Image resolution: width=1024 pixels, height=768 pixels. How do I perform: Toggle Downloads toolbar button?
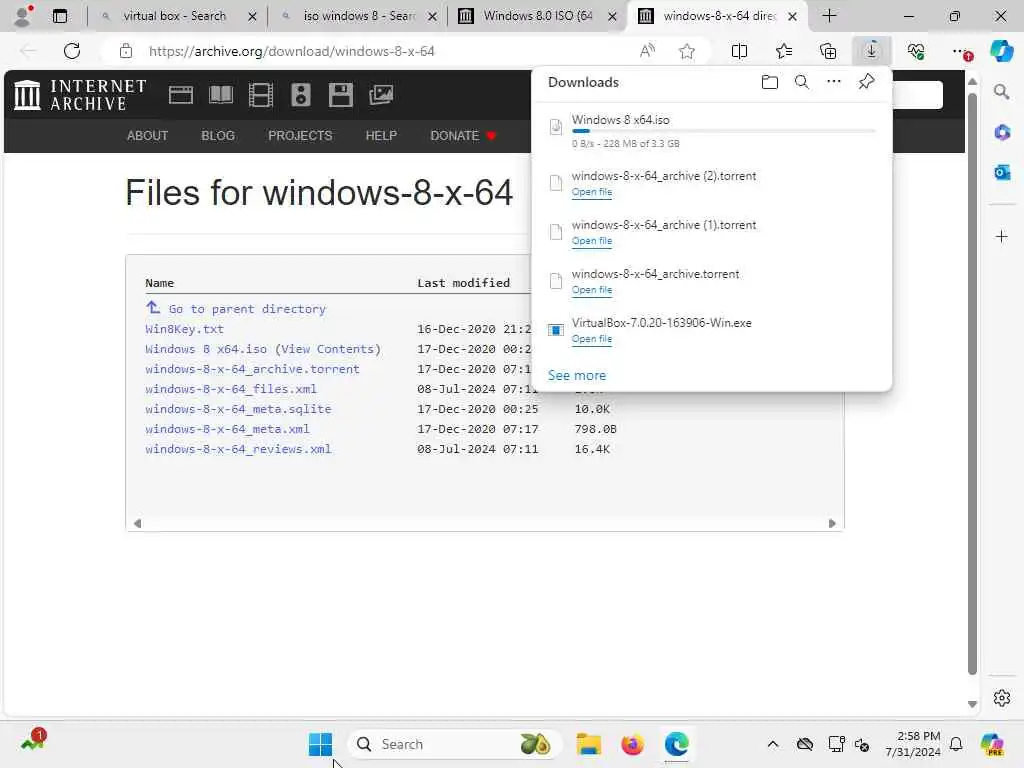click(x=871, y=51)
